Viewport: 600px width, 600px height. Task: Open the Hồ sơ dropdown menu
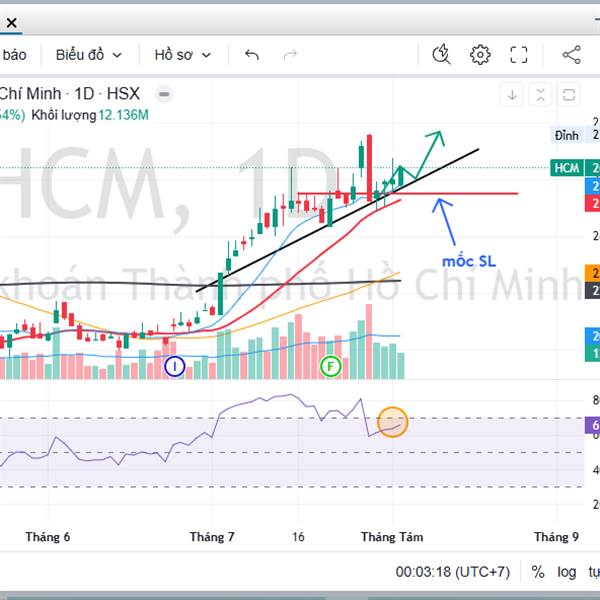183,55
